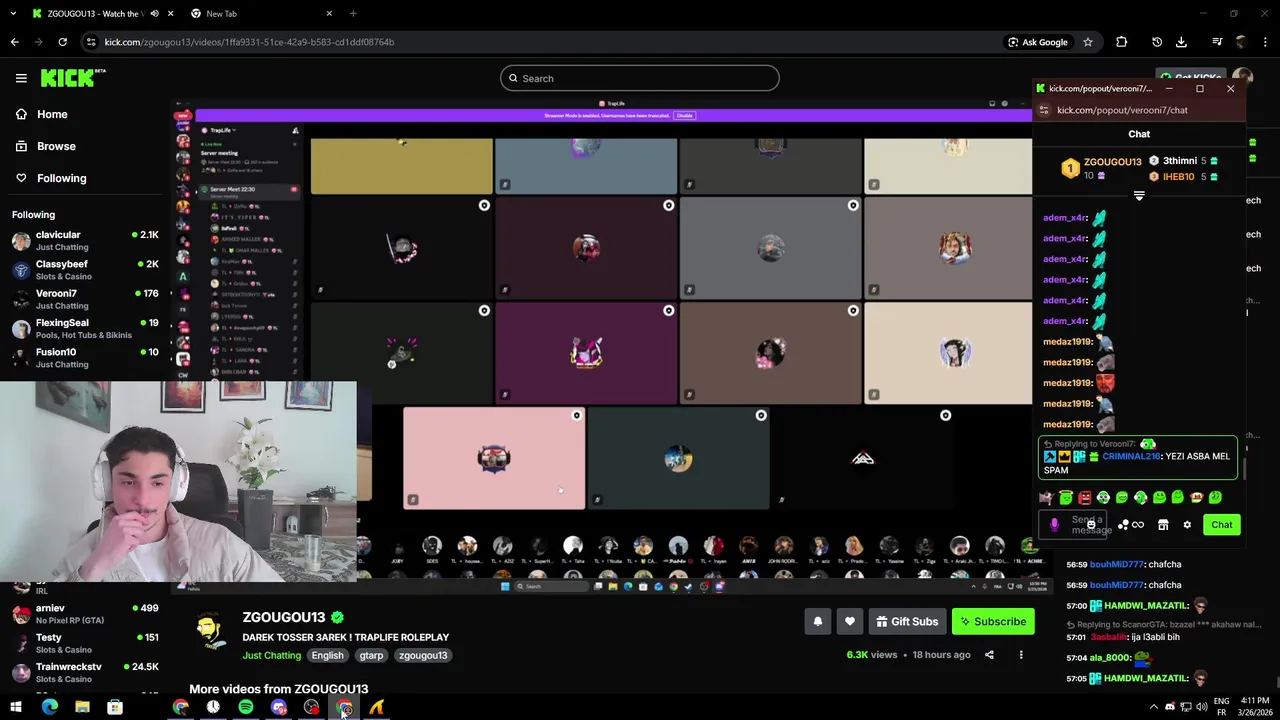This screenshot has height=720, width=1280.
Task: Show hidden system tray icons
Action: tap(1153, 707)
